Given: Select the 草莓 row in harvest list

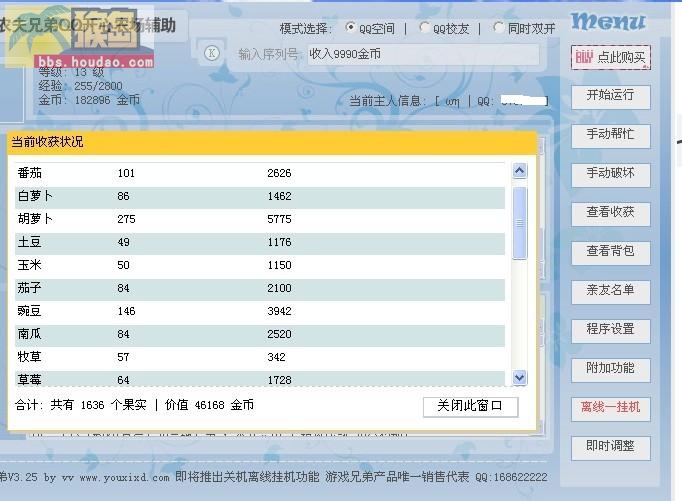Looking at the screenshot, I should coord(260,379).
